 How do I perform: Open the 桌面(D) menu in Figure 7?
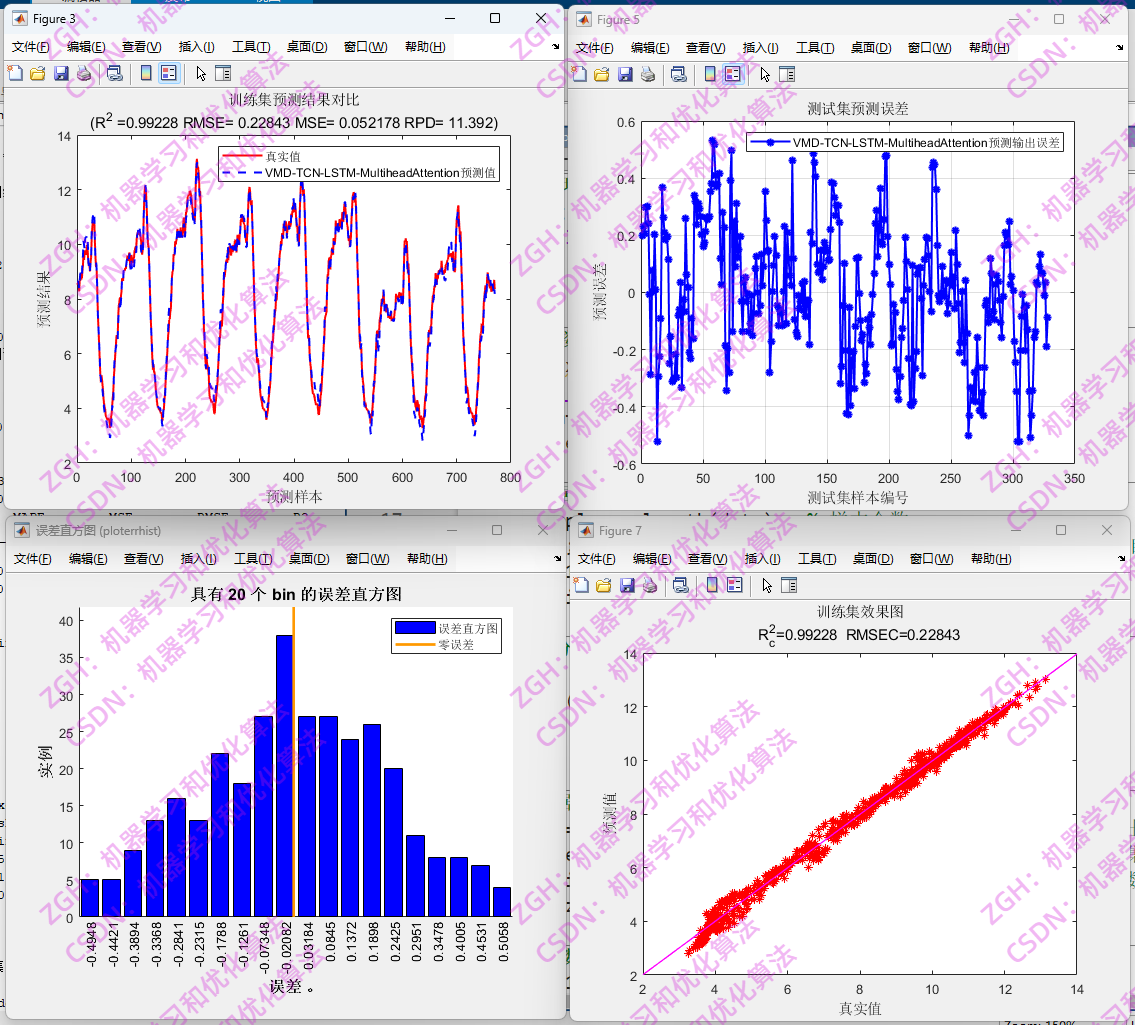click(873, 559)
